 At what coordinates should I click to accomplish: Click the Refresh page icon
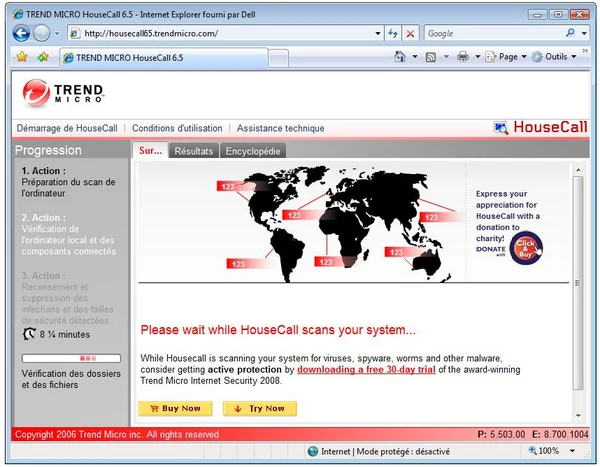pos(393,34)
